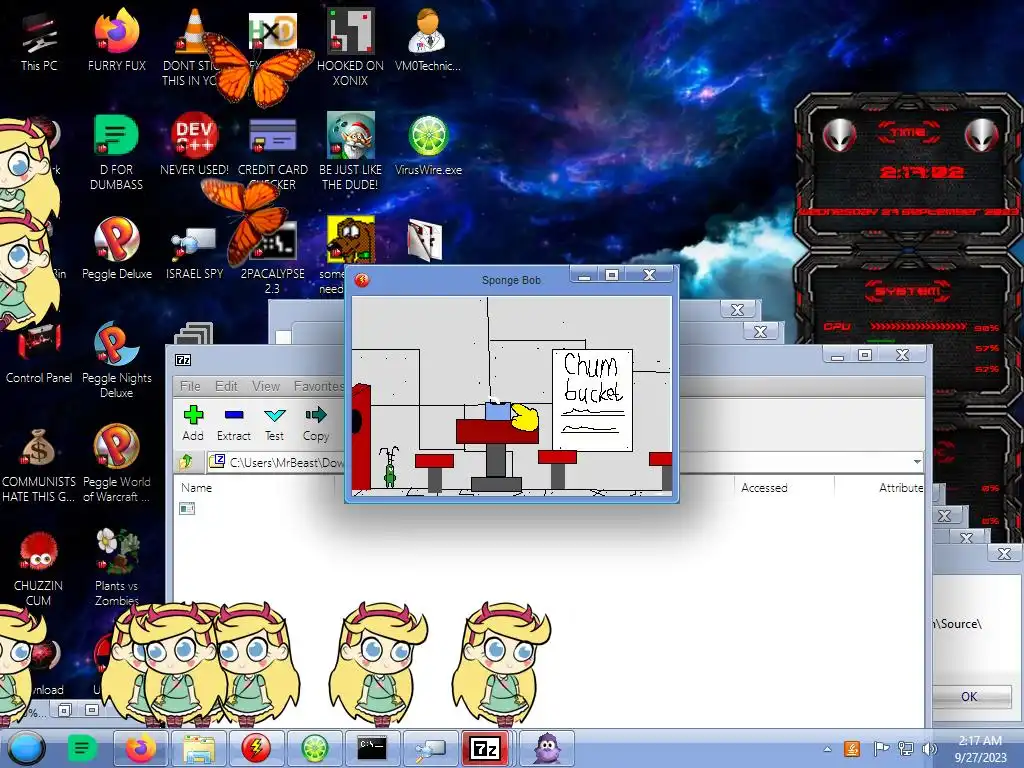Open Plants vs Zombies desktop icon
1024x768 pixels.
click(117, 567)
